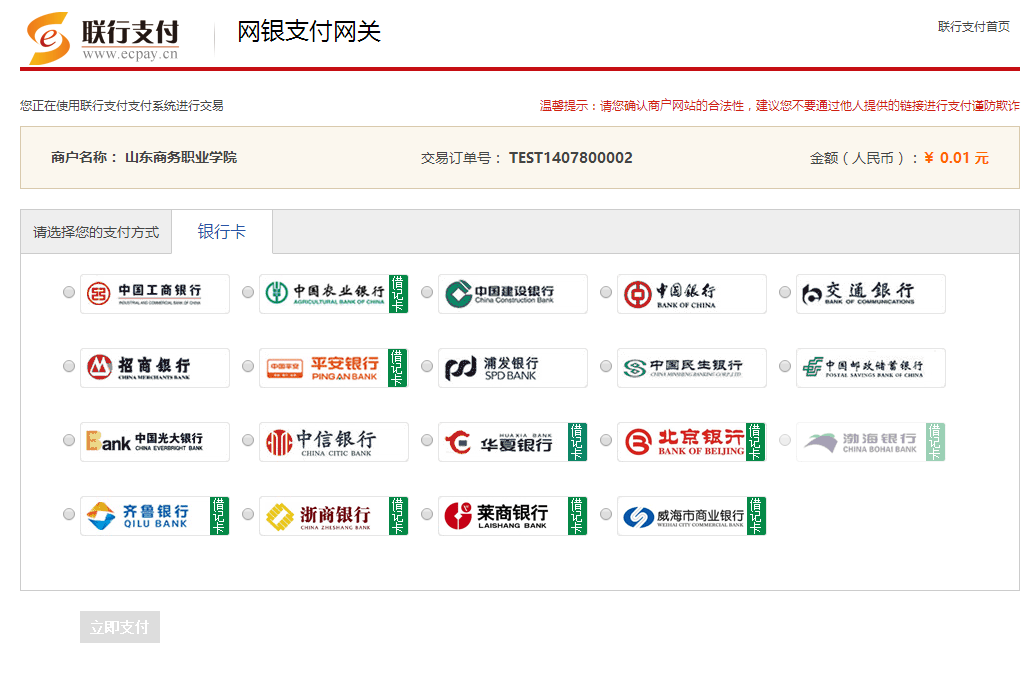Select the Huaxia Bank radio button

point(427,440)
